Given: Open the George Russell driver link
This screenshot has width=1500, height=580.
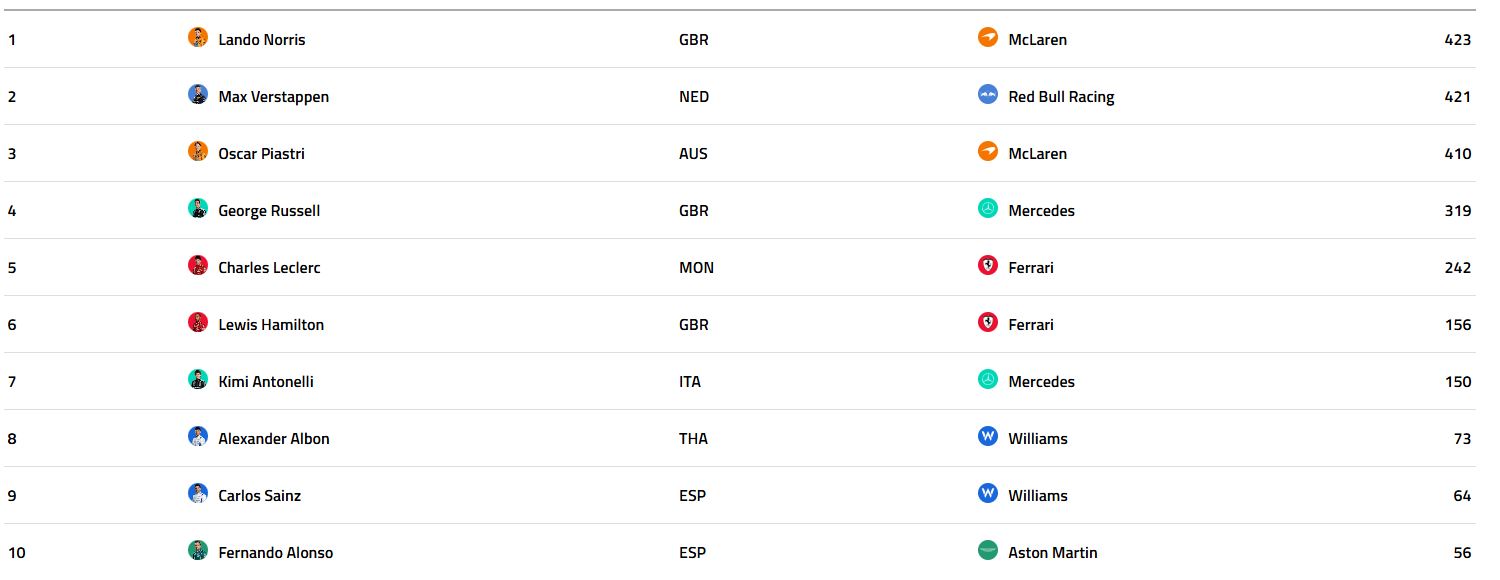Looking at the screenshot, I should pos(269,211).
